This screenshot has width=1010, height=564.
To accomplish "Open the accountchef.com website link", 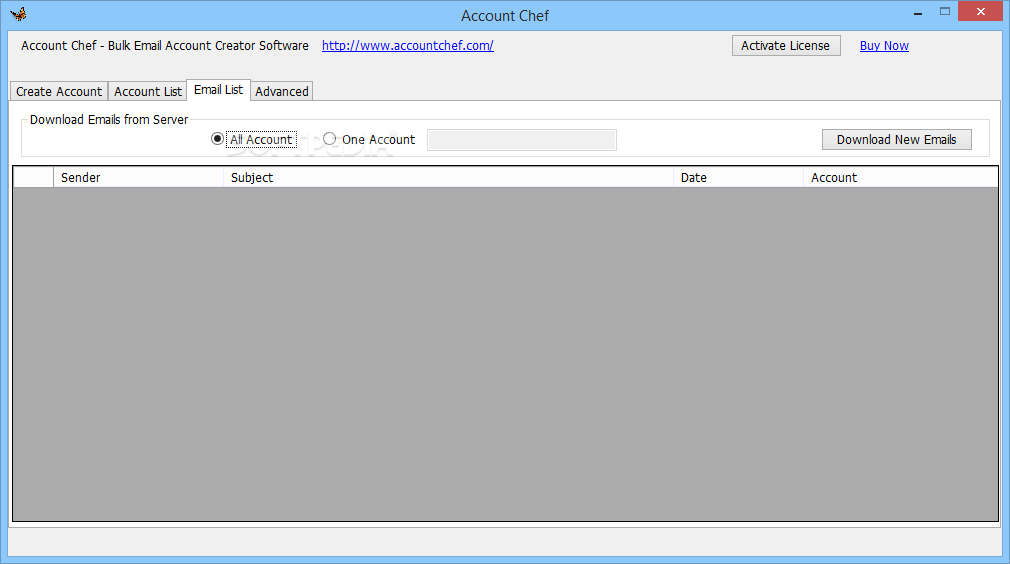I will (x=408, y=46).
